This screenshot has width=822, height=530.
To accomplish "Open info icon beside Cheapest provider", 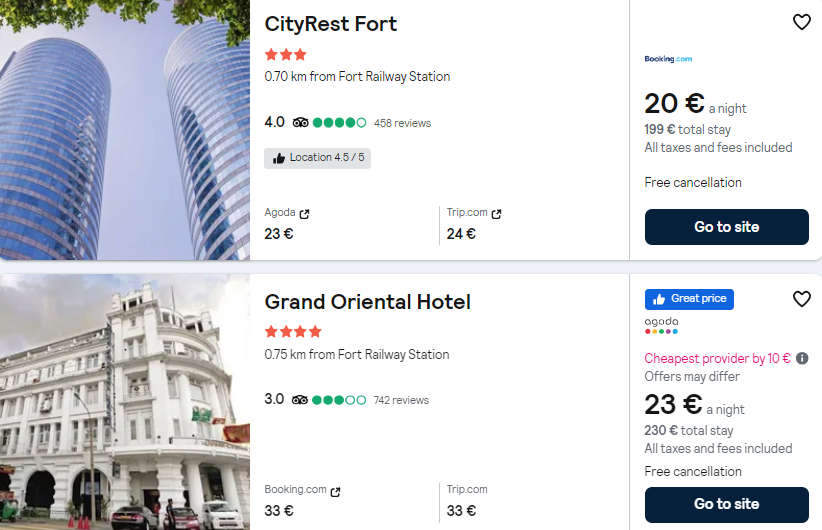I will coord(802,359).
